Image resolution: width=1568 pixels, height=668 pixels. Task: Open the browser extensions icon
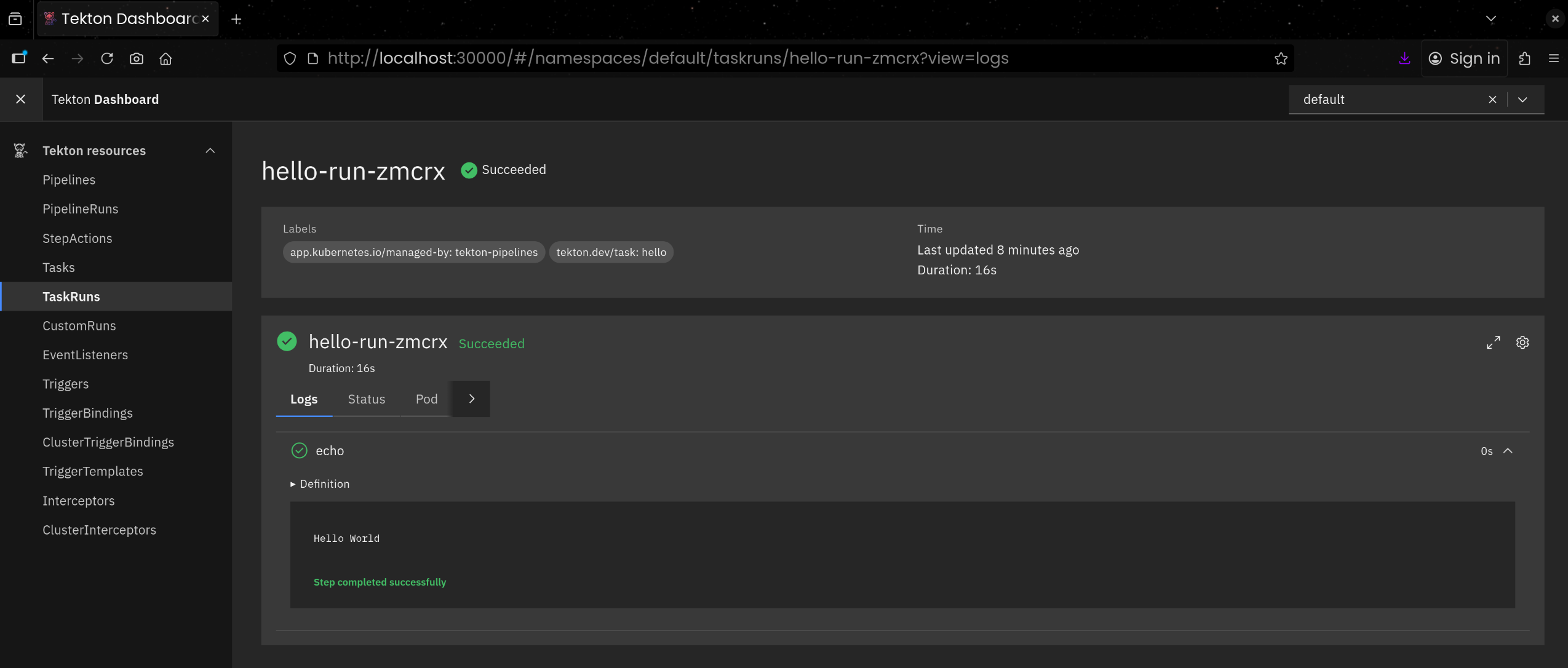point(1524,58)
